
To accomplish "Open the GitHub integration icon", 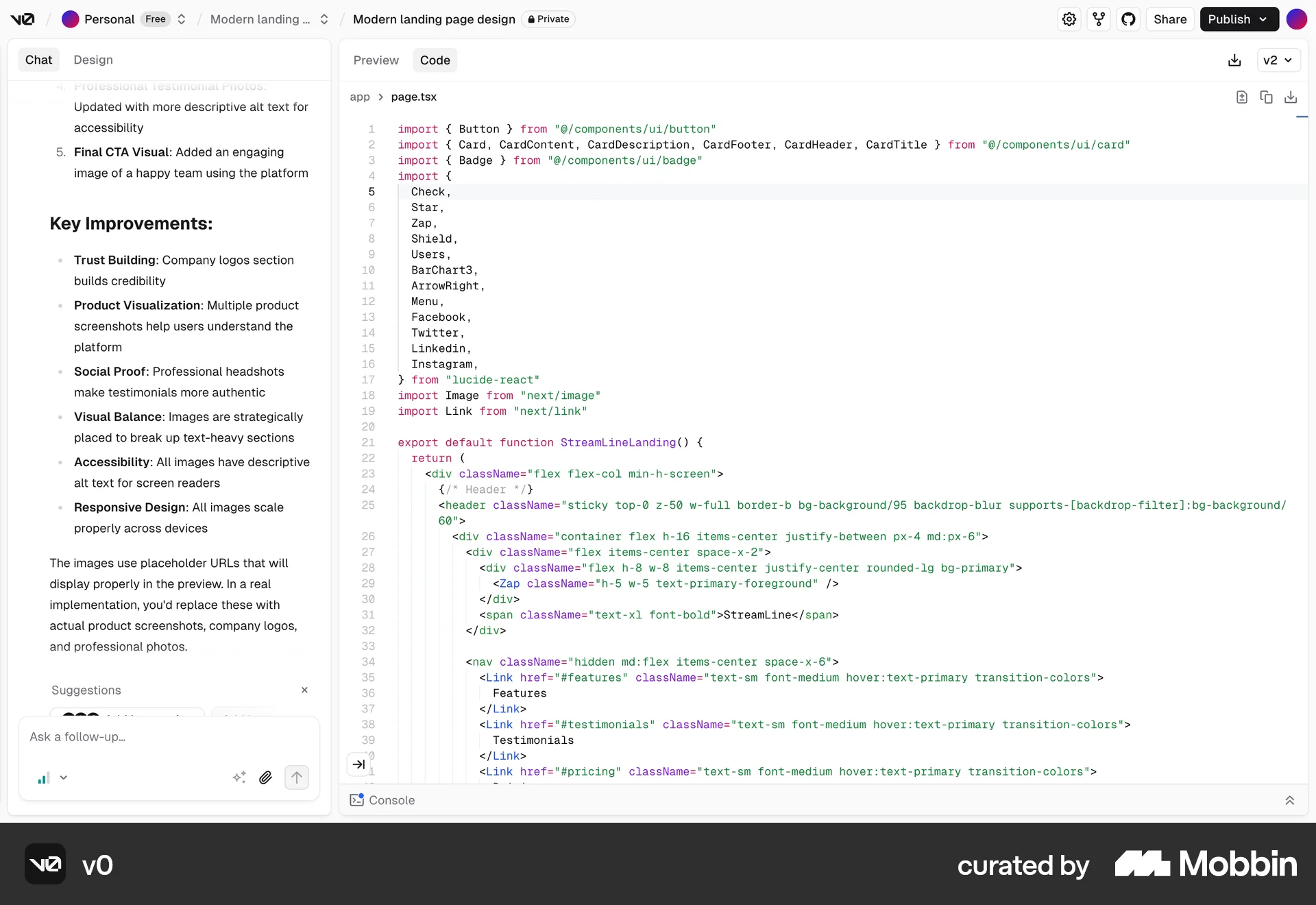I will coord(1129,19).
